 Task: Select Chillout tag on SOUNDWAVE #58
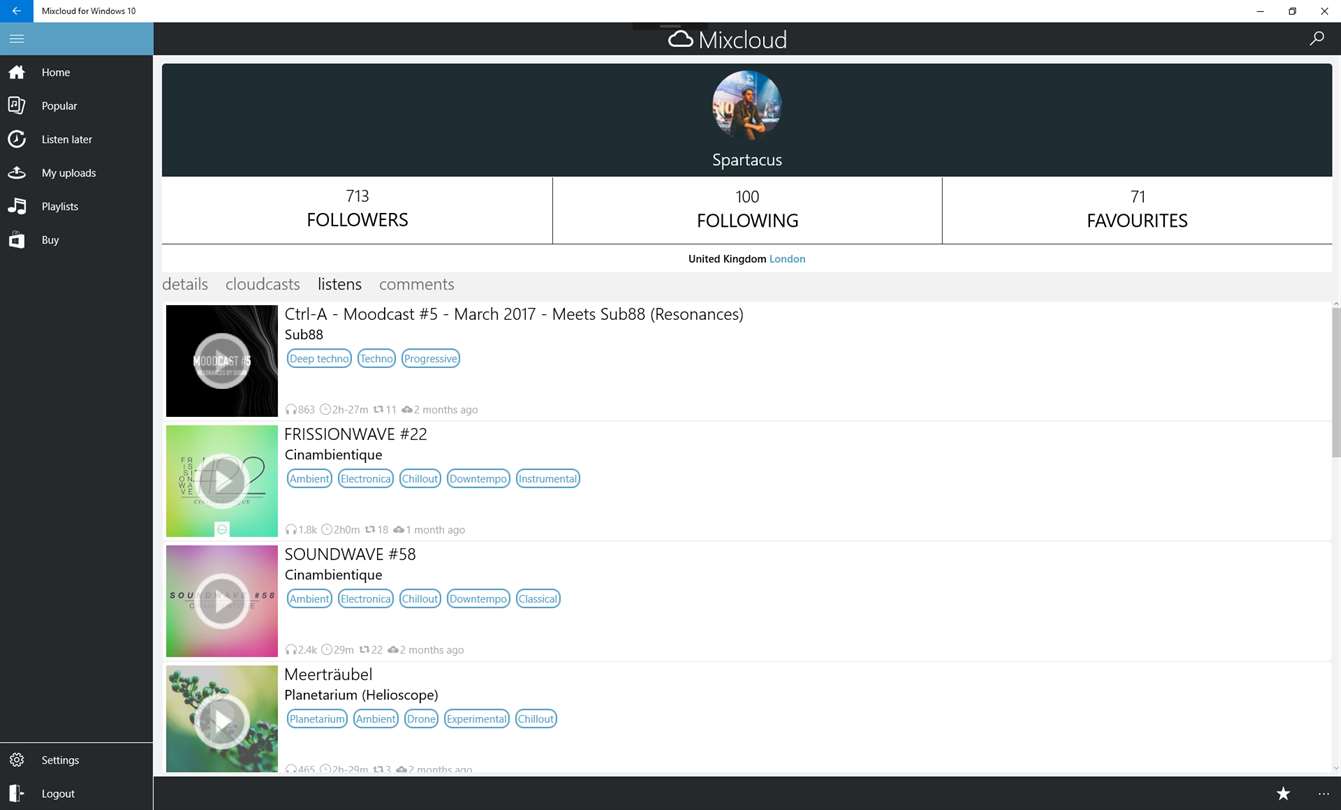[420, 598]
